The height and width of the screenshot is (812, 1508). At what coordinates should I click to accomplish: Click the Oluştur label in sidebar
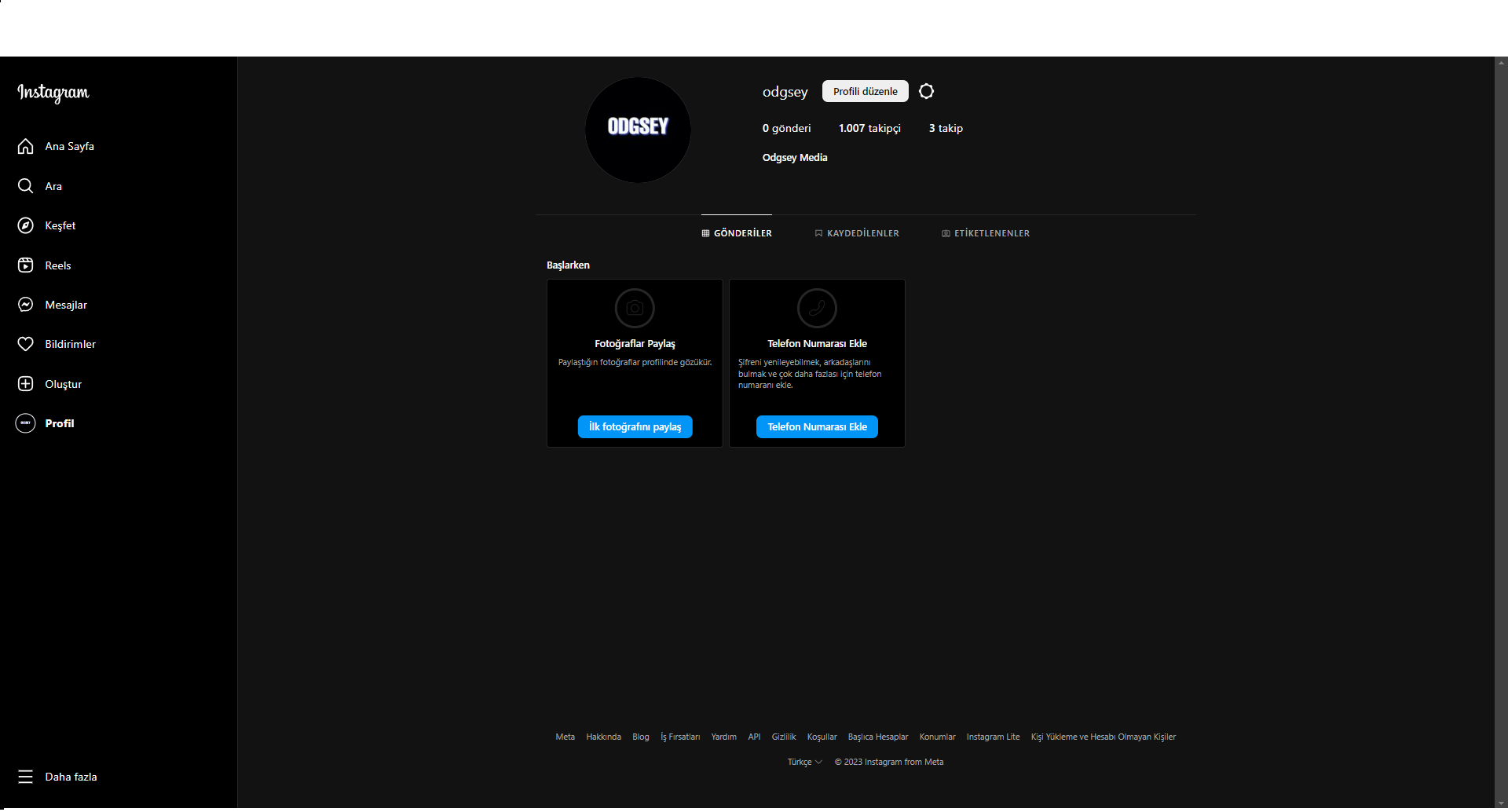(x=64, y=384)
